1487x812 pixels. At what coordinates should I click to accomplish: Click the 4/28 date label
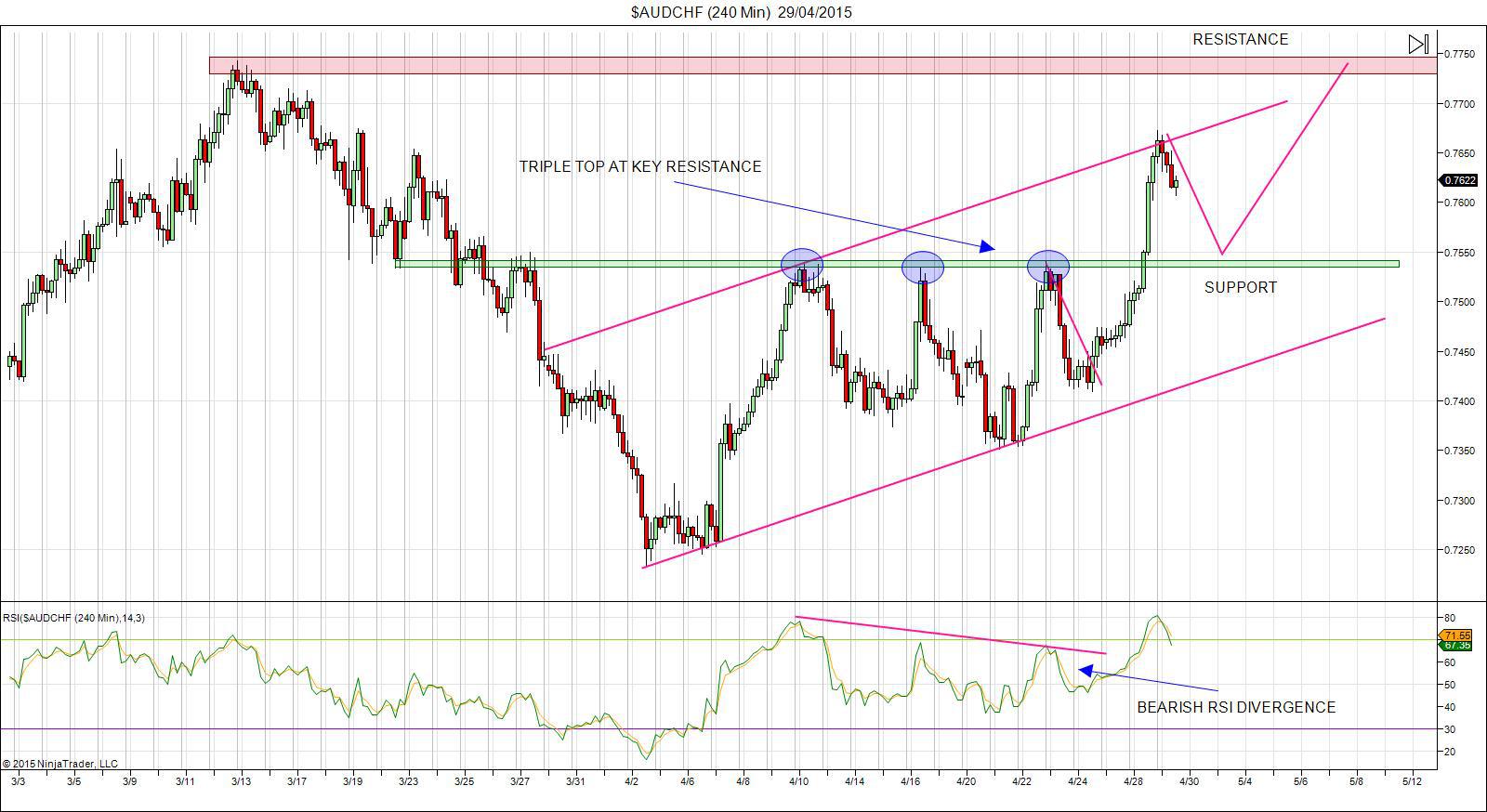(1133, 781)
